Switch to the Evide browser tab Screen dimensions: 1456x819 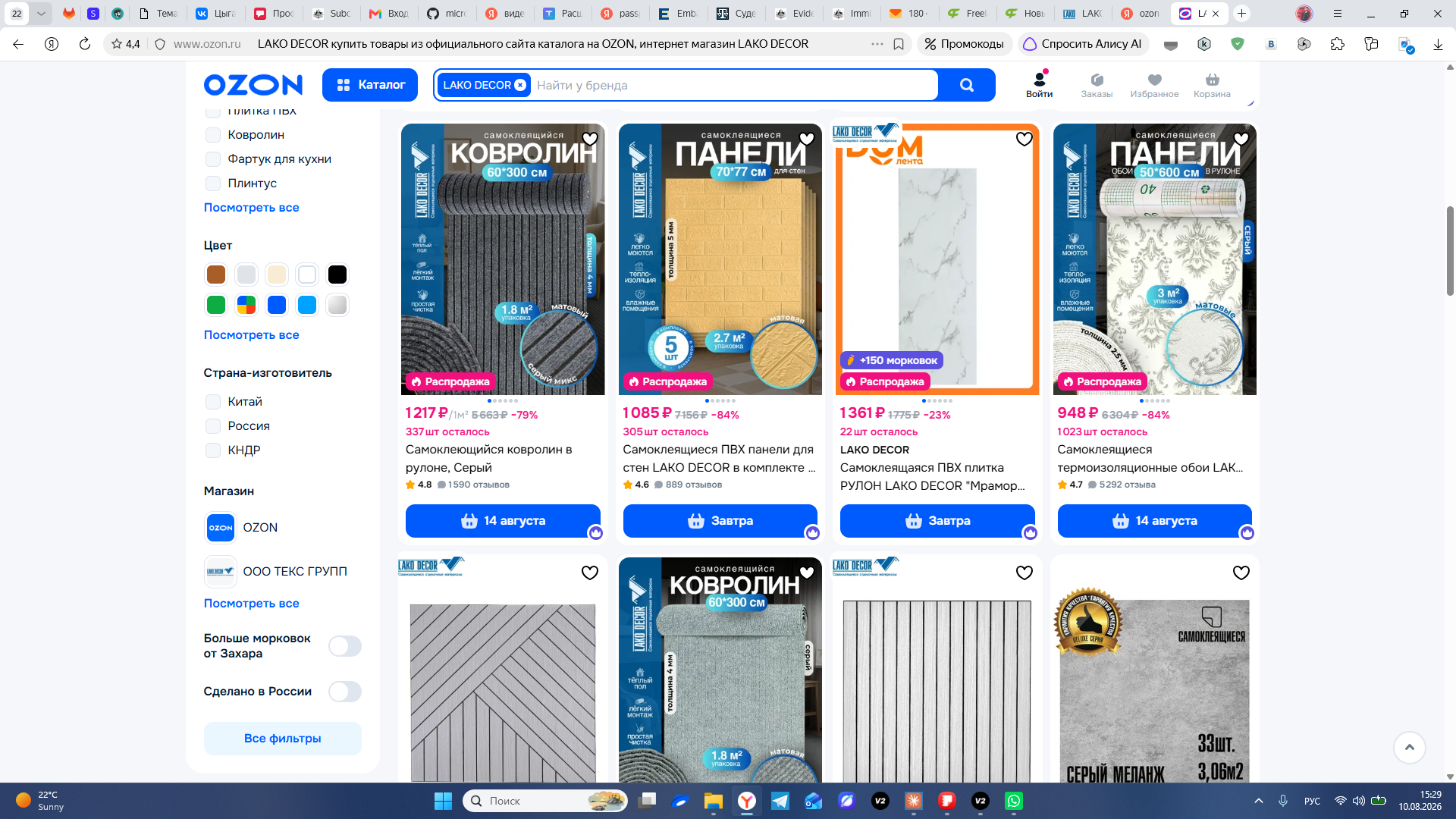(794, 13)
